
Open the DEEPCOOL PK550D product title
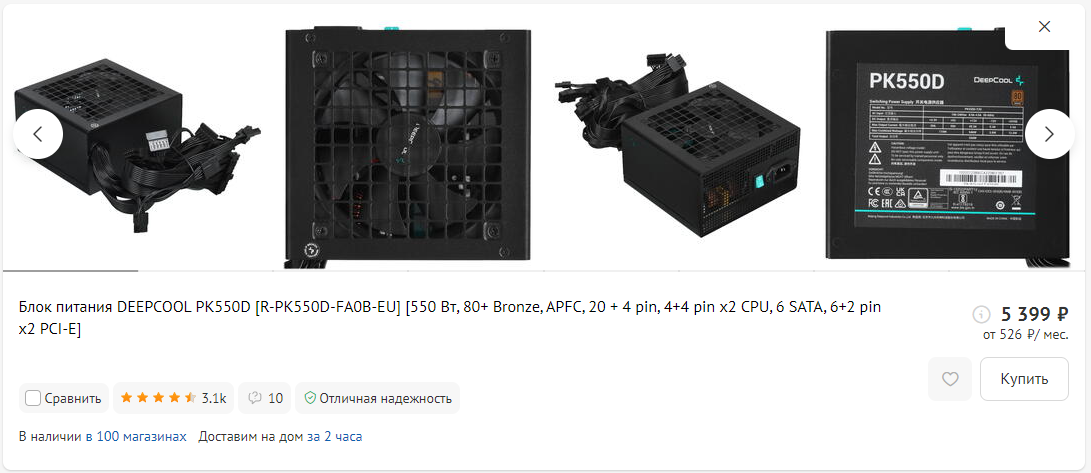click(451, 318)
